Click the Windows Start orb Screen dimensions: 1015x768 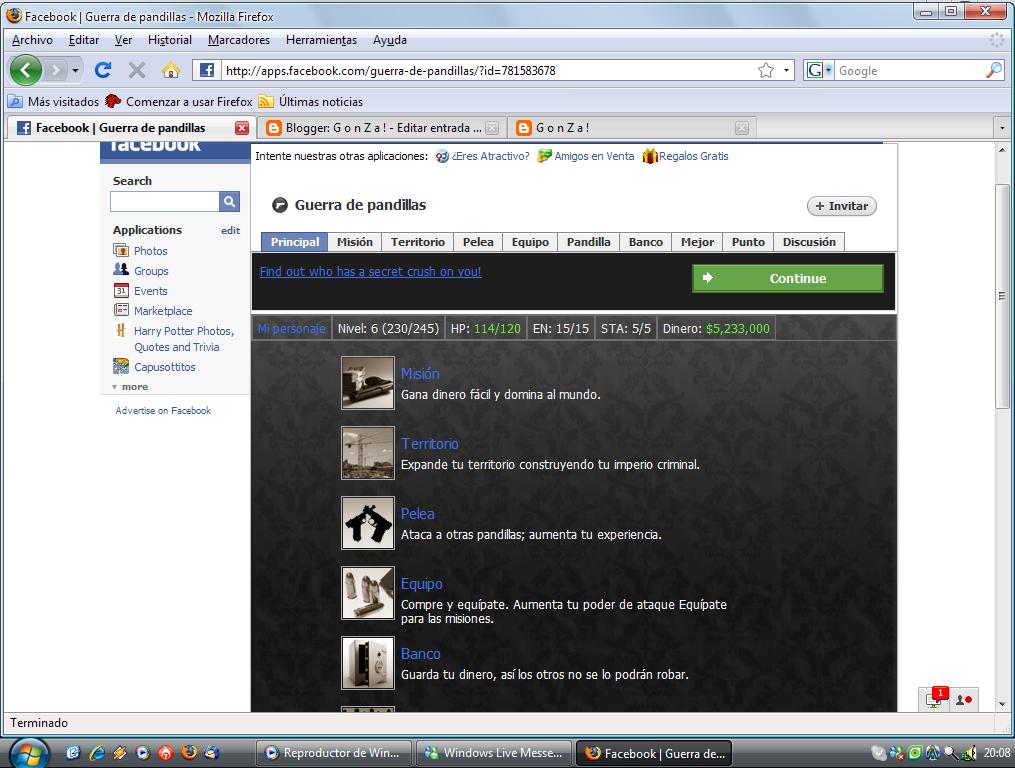pos(28,753)
